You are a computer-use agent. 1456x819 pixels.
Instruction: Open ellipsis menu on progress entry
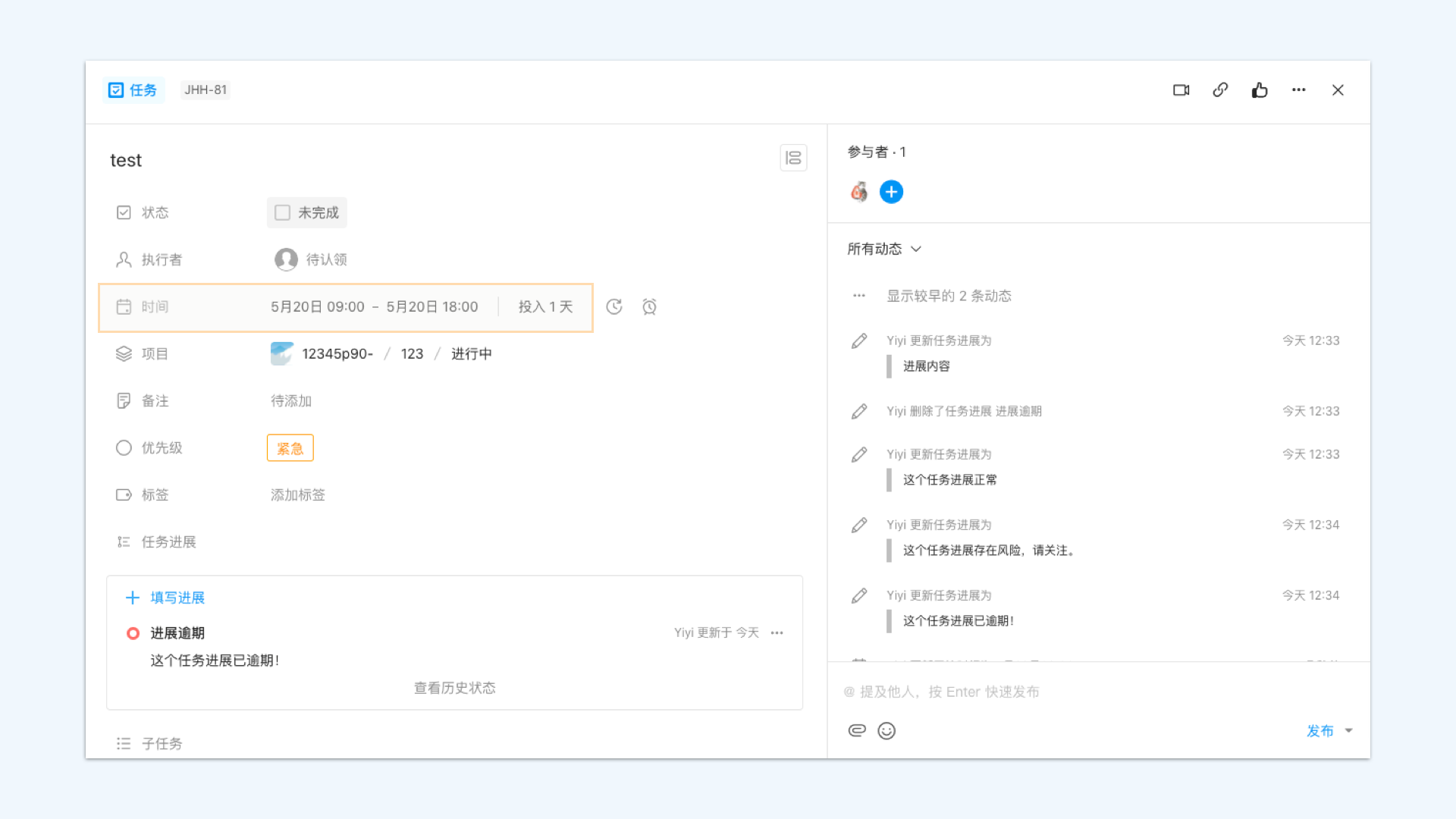click(777, 633)
